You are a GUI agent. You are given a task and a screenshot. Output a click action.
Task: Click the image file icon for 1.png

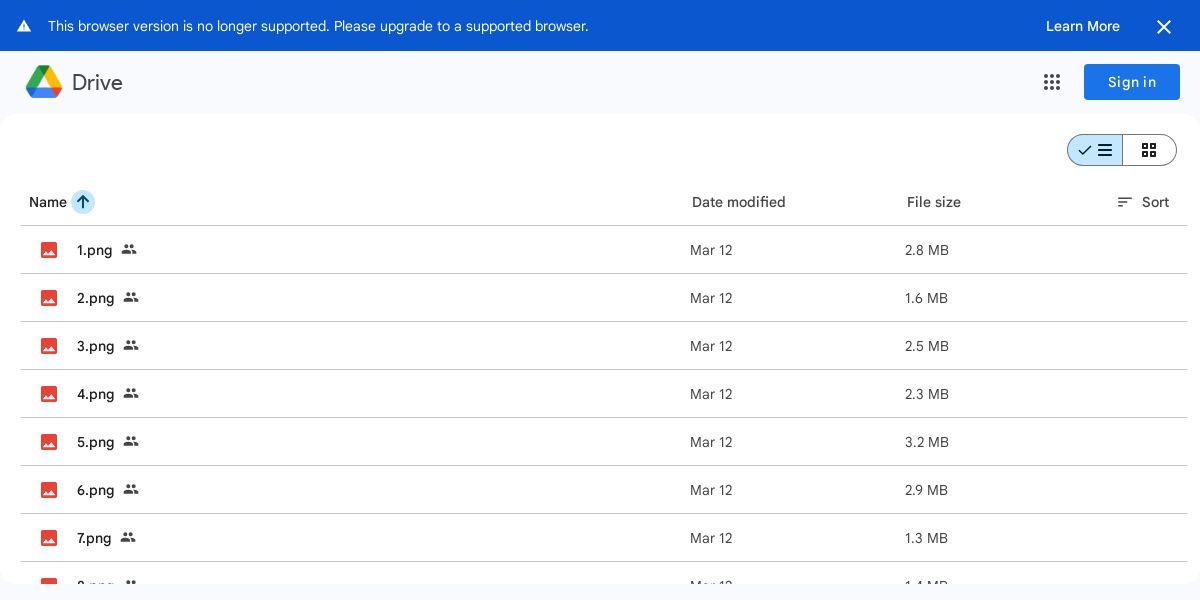pyautogui.click(x=49, y=250)
